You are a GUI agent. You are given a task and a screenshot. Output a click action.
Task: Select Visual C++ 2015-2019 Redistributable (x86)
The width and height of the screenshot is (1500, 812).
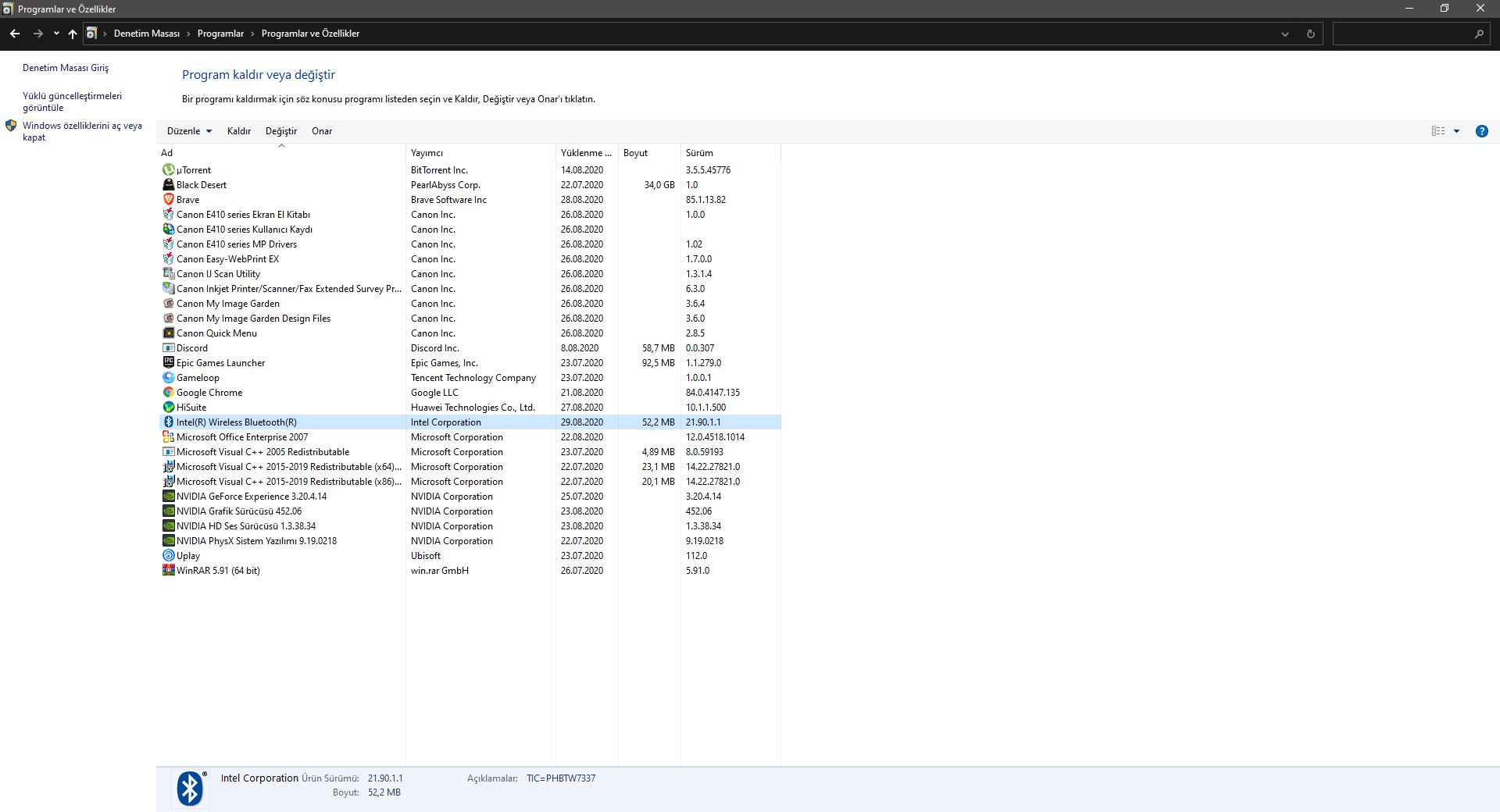click(x=470, y=481)
